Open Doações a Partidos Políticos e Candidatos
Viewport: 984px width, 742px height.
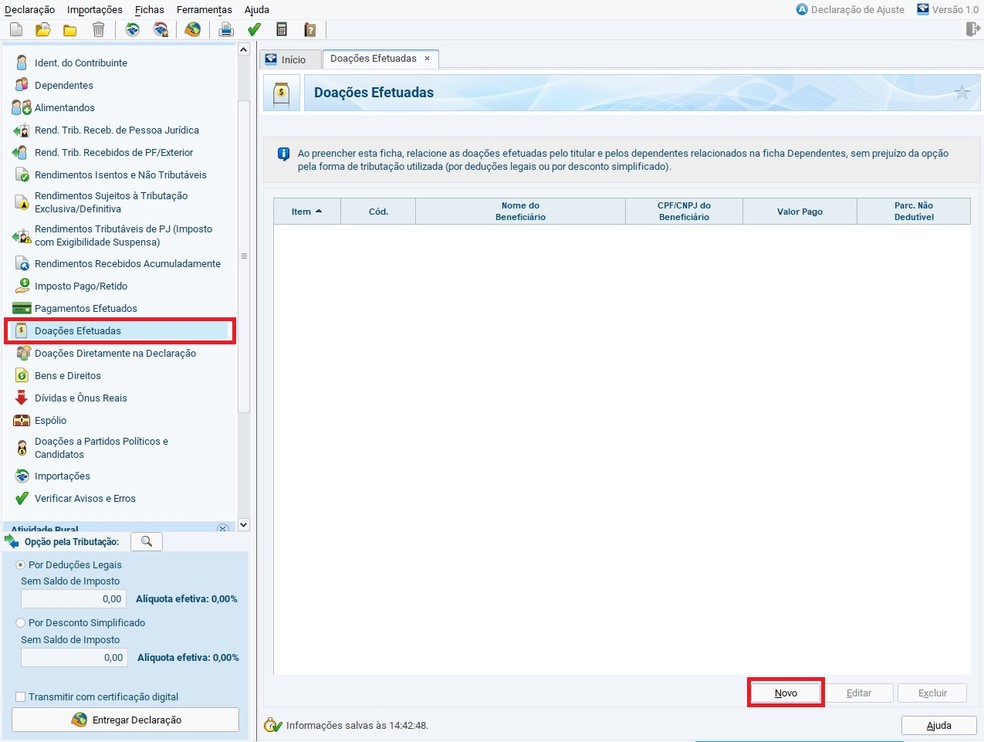coord(101,448)
